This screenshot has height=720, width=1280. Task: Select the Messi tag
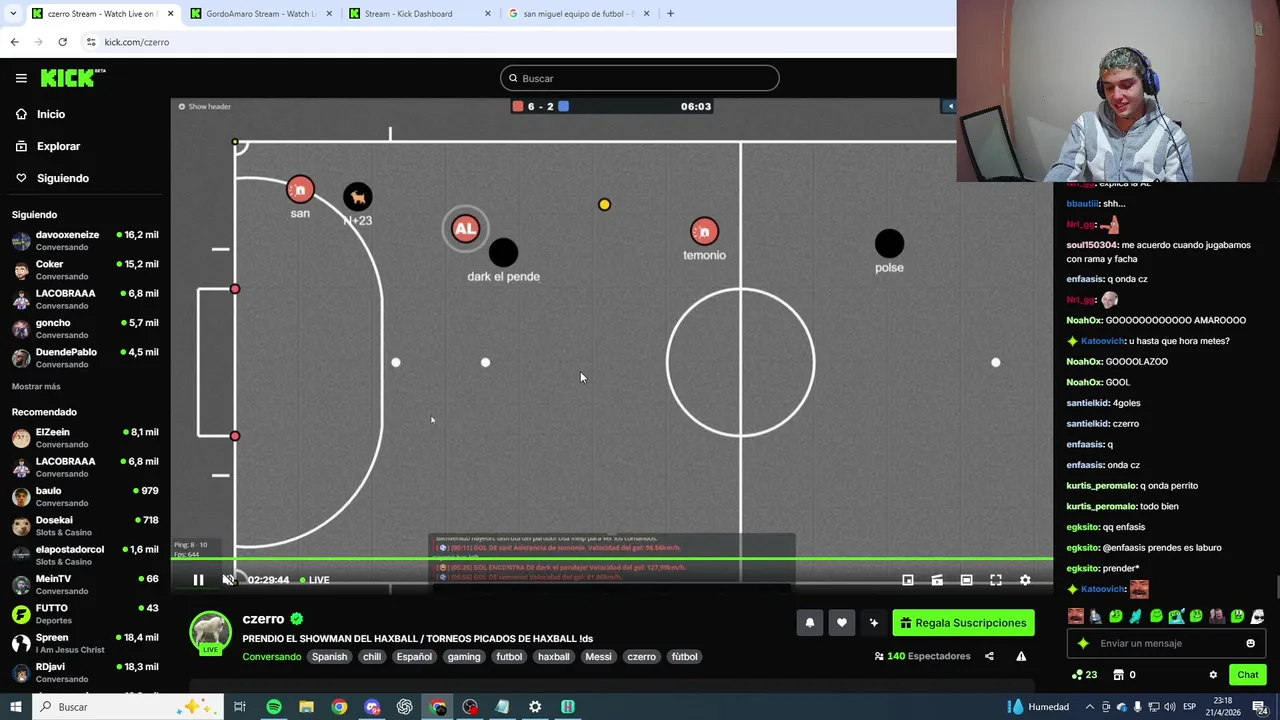(x=598, y=657)
